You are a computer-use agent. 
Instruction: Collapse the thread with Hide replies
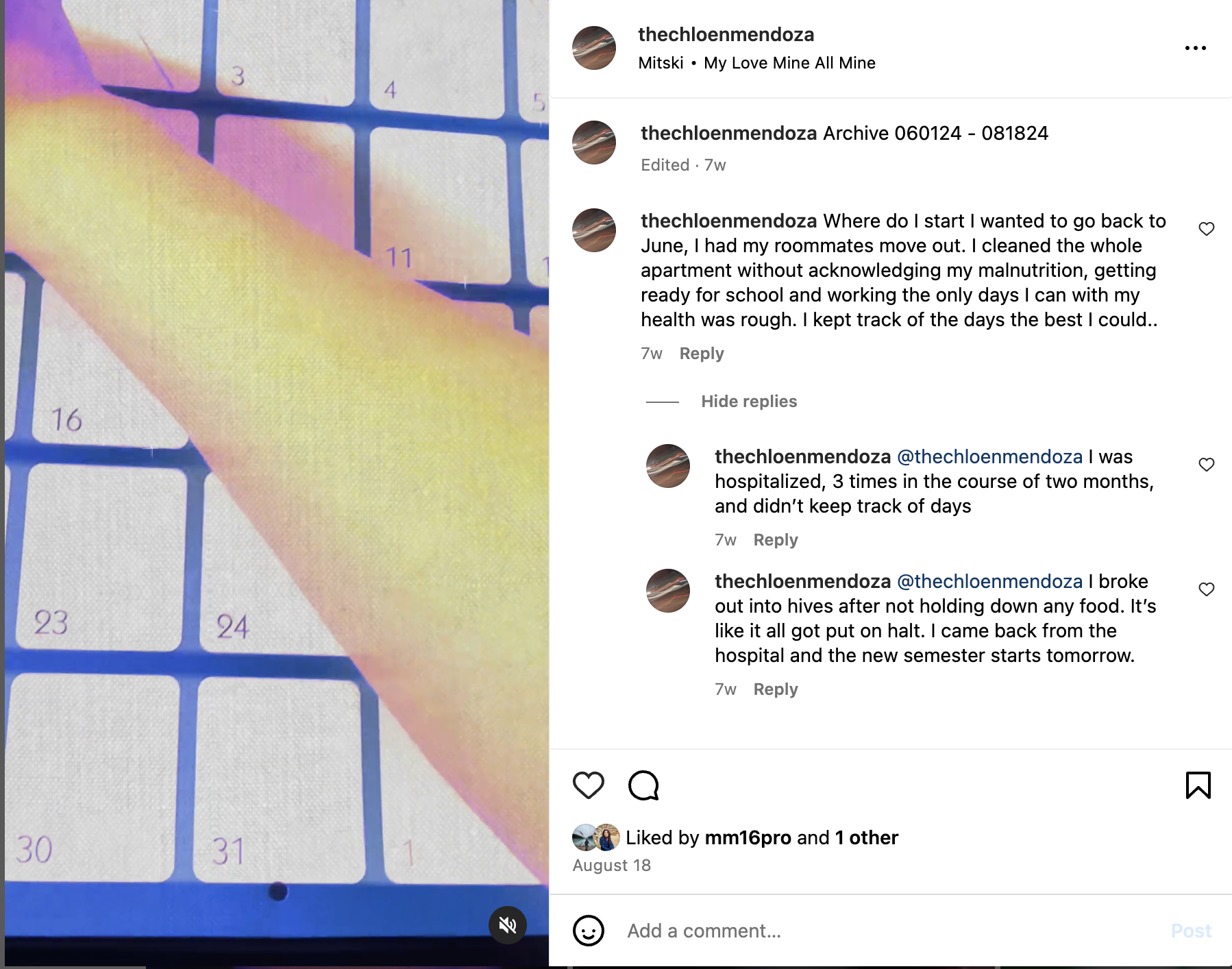749,402
